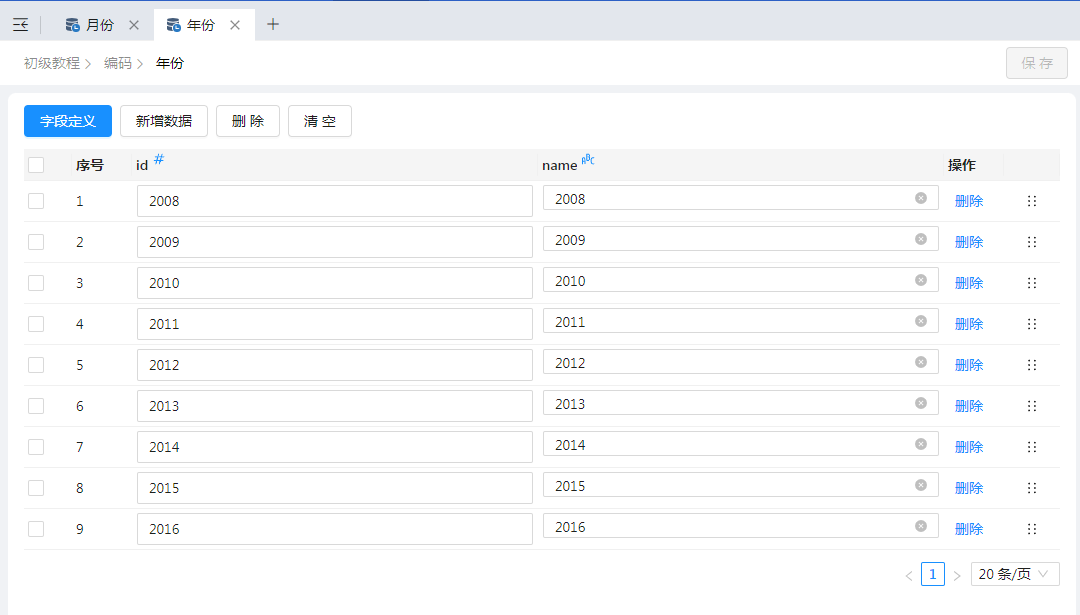Screen dimensions: 1080x615
Task: Check the checkbox for row 1
Action: 36,201
